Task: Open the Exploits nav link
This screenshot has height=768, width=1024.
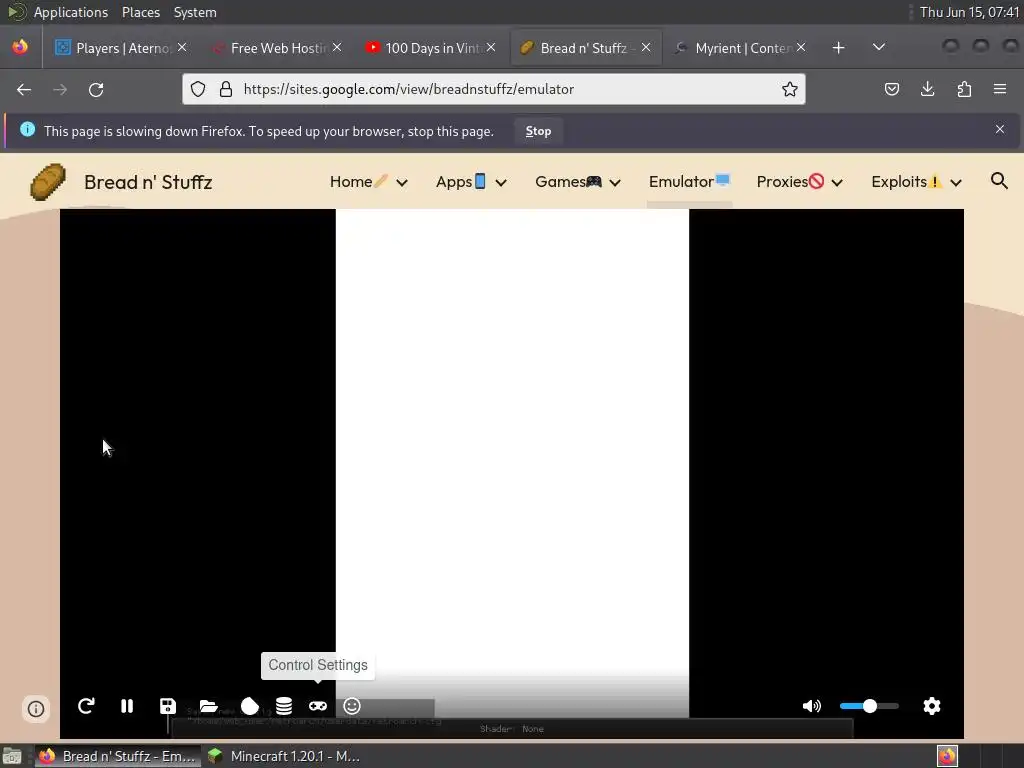Action: [906, 182]
